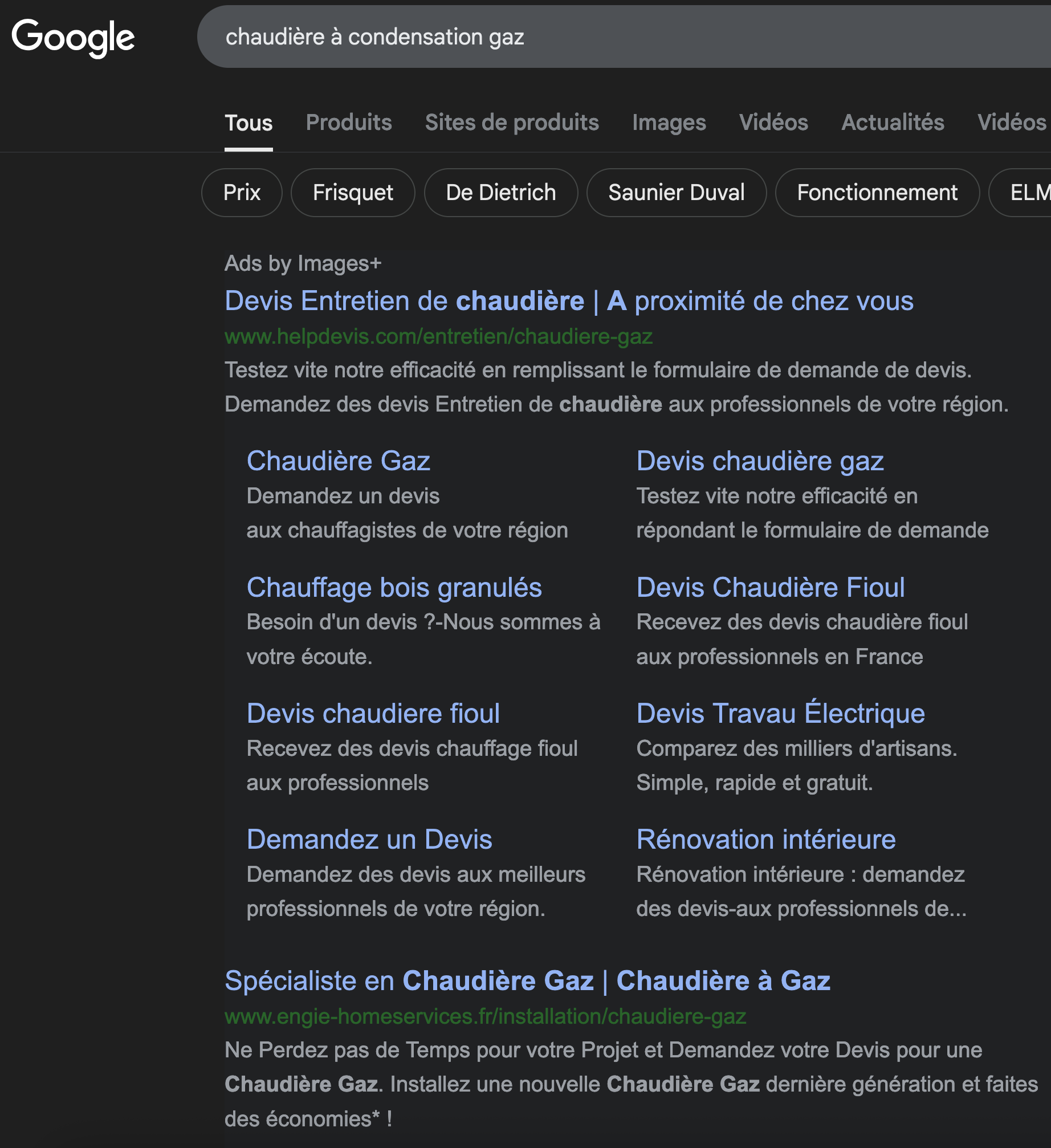The height and width of the screenshot is (1148, 1051).
Task: Open the Demandez un Devis sitelink
Action: [x=369, y=839]
